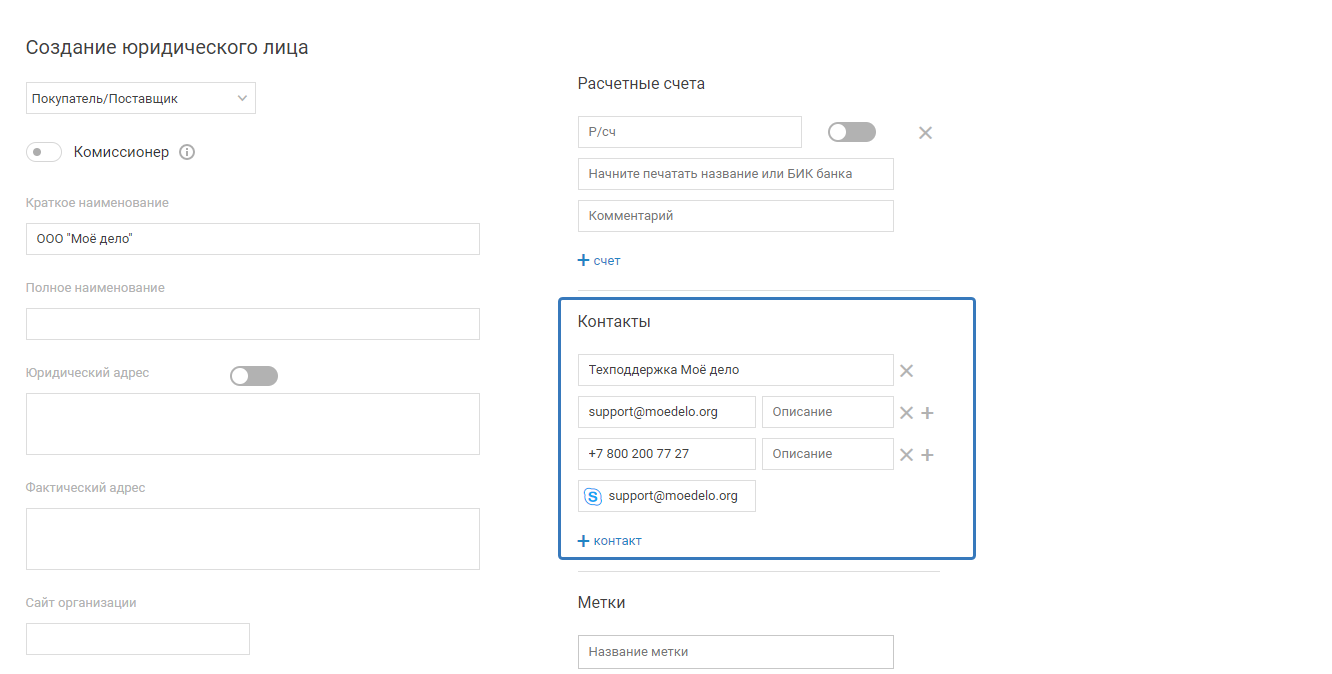The height and width of the screenshot is (674, 1332).
Task: Toggle the Комиссионер switch
Action: [x=44, y=153]
